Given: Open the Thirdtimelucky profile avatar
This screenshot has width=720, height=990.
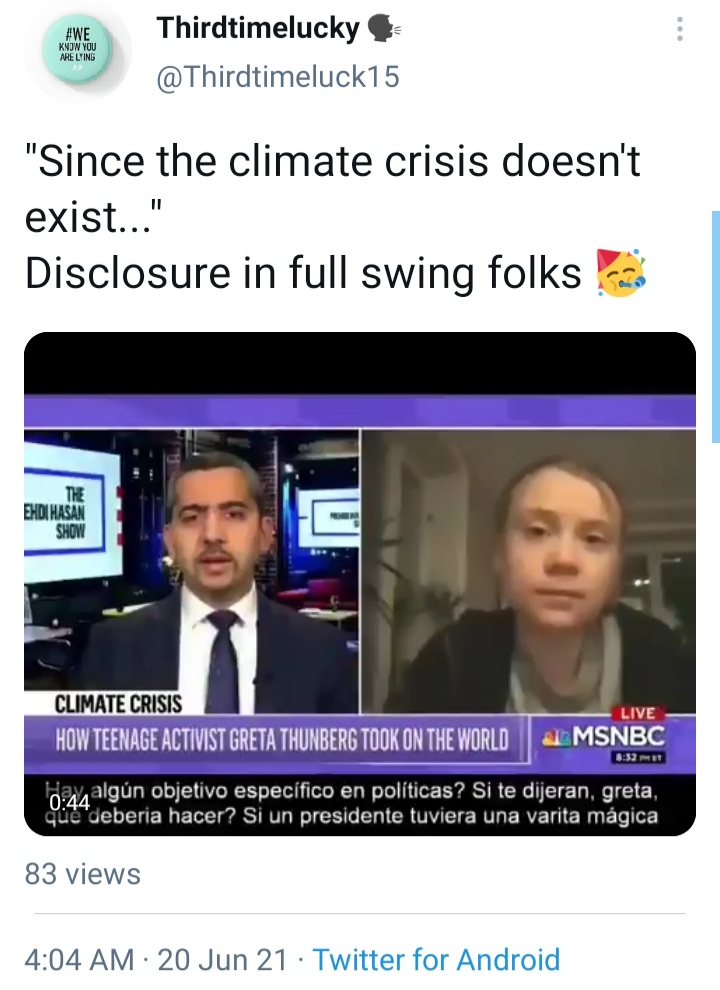Looking at the screenshot, I should tap(78, 49).
